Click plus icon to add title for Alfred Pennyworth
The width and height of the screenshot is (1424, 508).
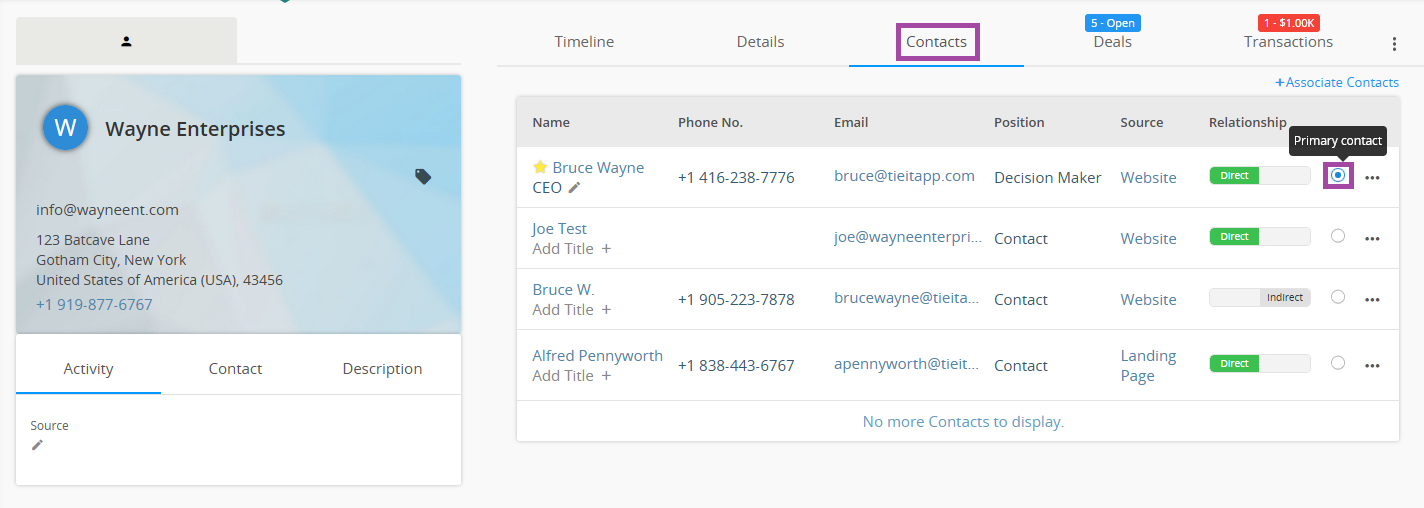(606, 375)
